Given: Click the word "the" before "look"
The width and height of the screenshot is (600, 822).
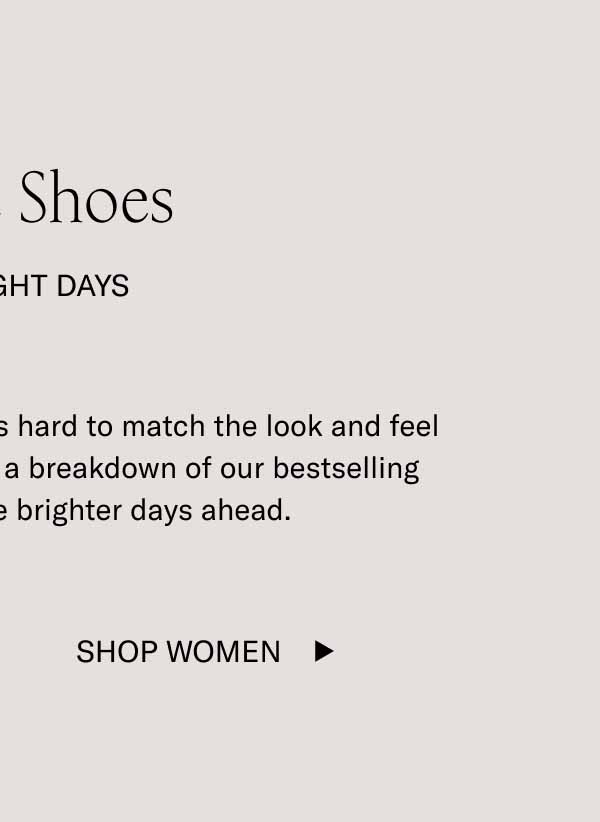Looking at the screenshot, I should 236,427.
